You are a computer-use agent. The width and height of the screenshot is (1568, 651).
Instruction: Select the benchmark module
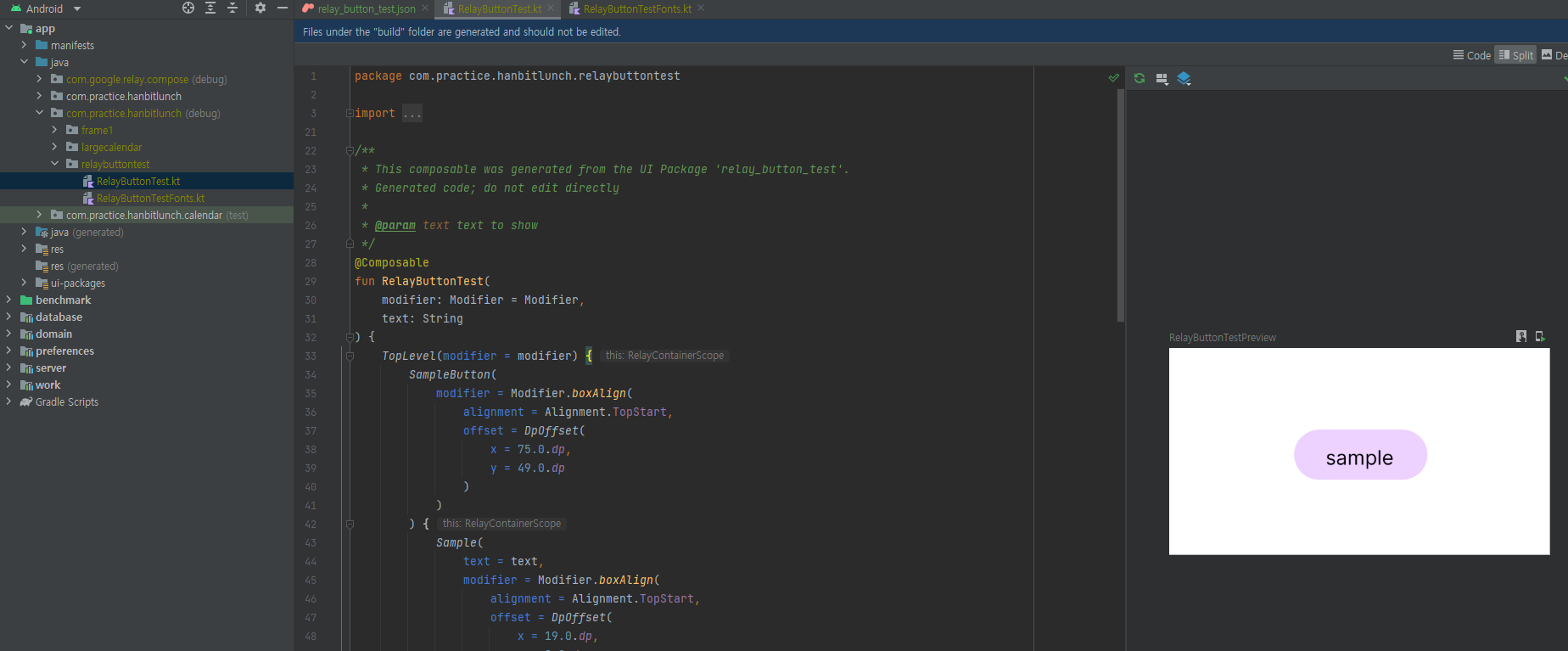click(63, 300)
